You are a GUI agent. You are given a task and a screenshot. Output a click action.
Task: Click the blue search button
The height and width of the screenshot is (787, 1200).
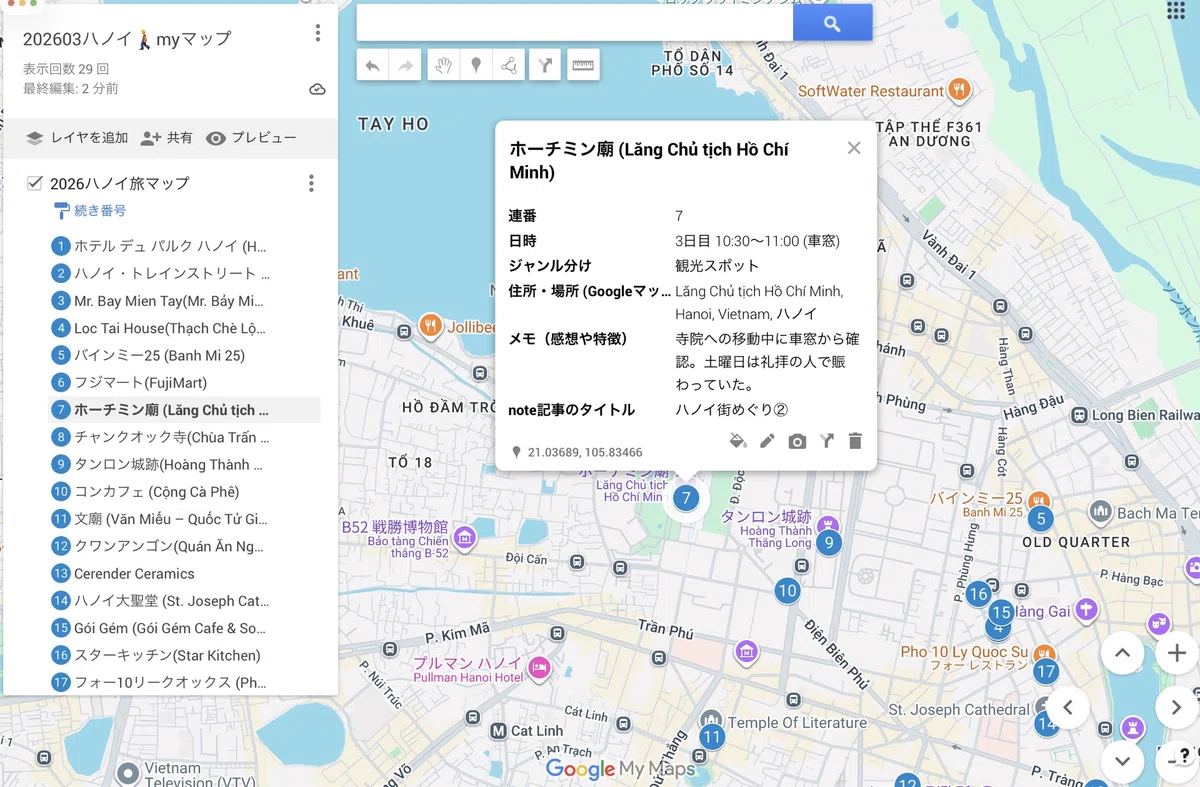[x=832, y=23]
